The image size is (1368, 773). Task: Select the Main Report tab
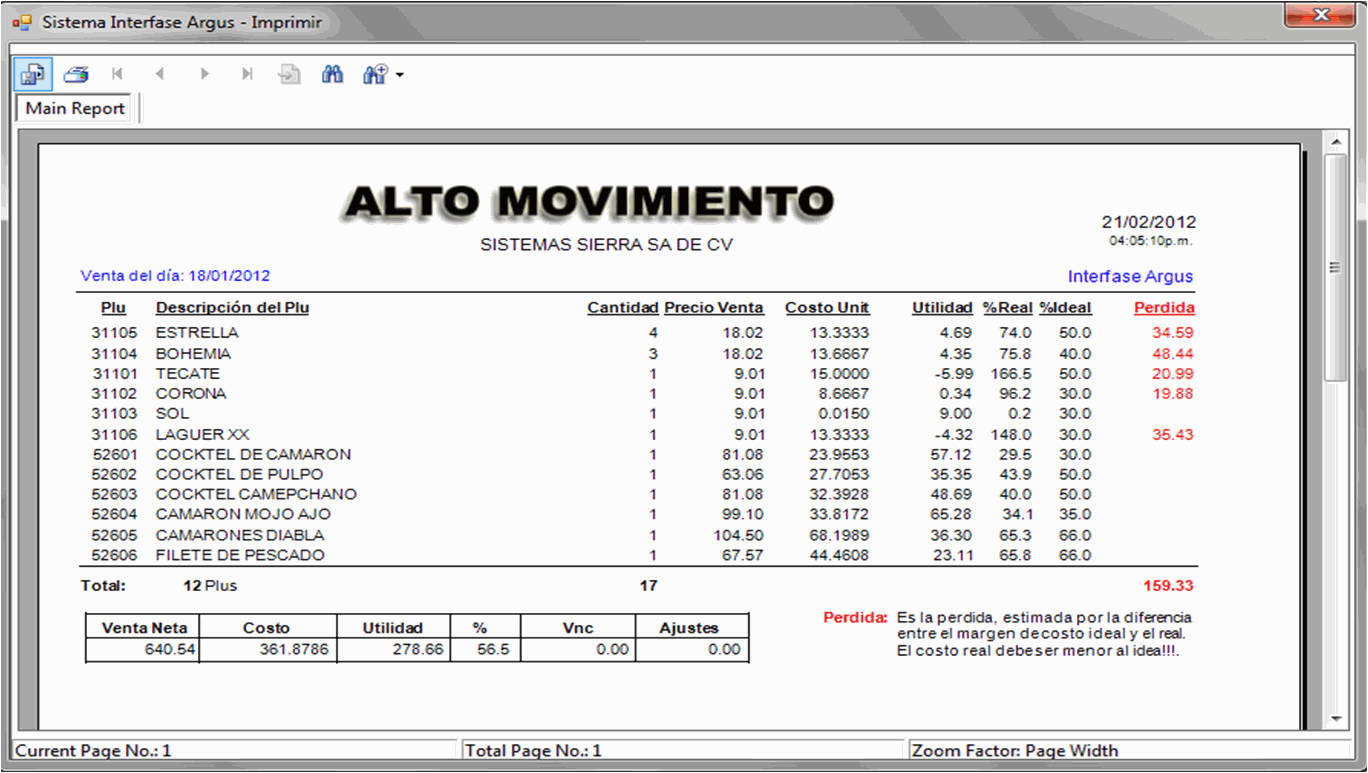tap(75, 108)
